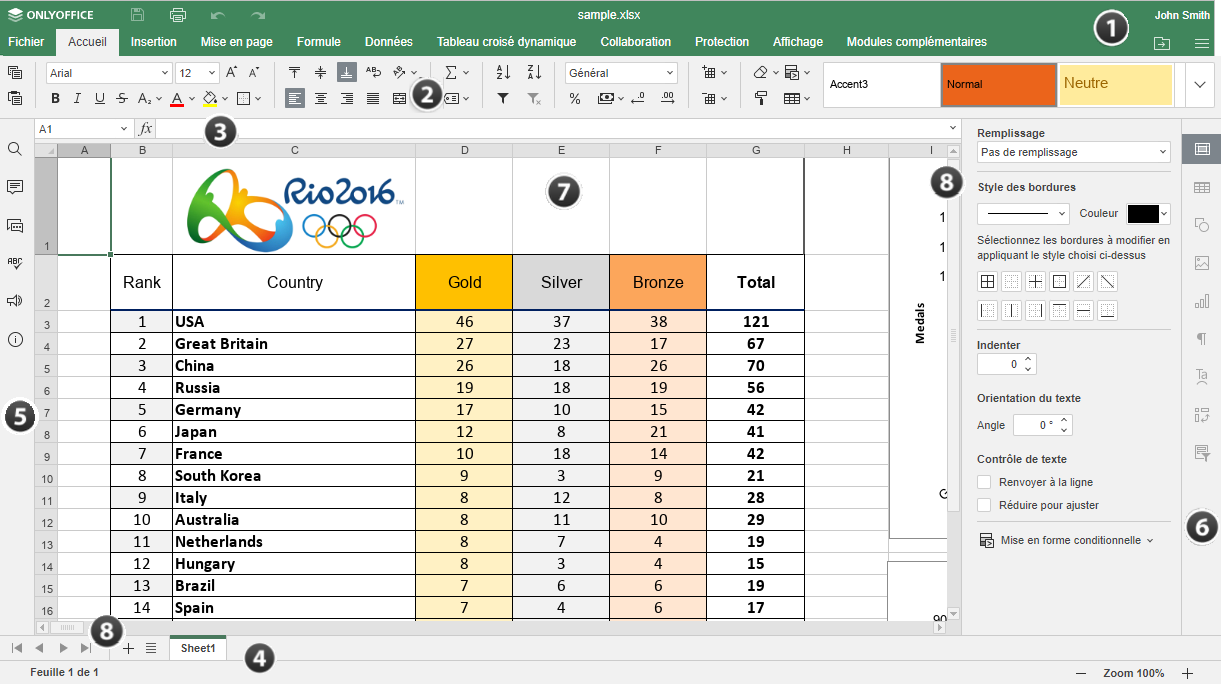Switch to the Collaboration tab
The image size is (1221, 684).
tap(636, 42)
